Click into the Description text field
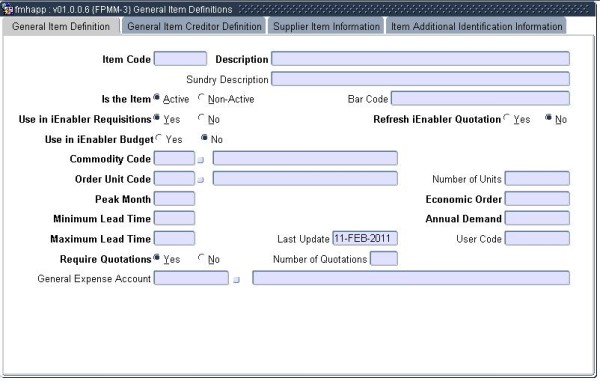This screenshot has height=381, width=600. click(421, 59)
